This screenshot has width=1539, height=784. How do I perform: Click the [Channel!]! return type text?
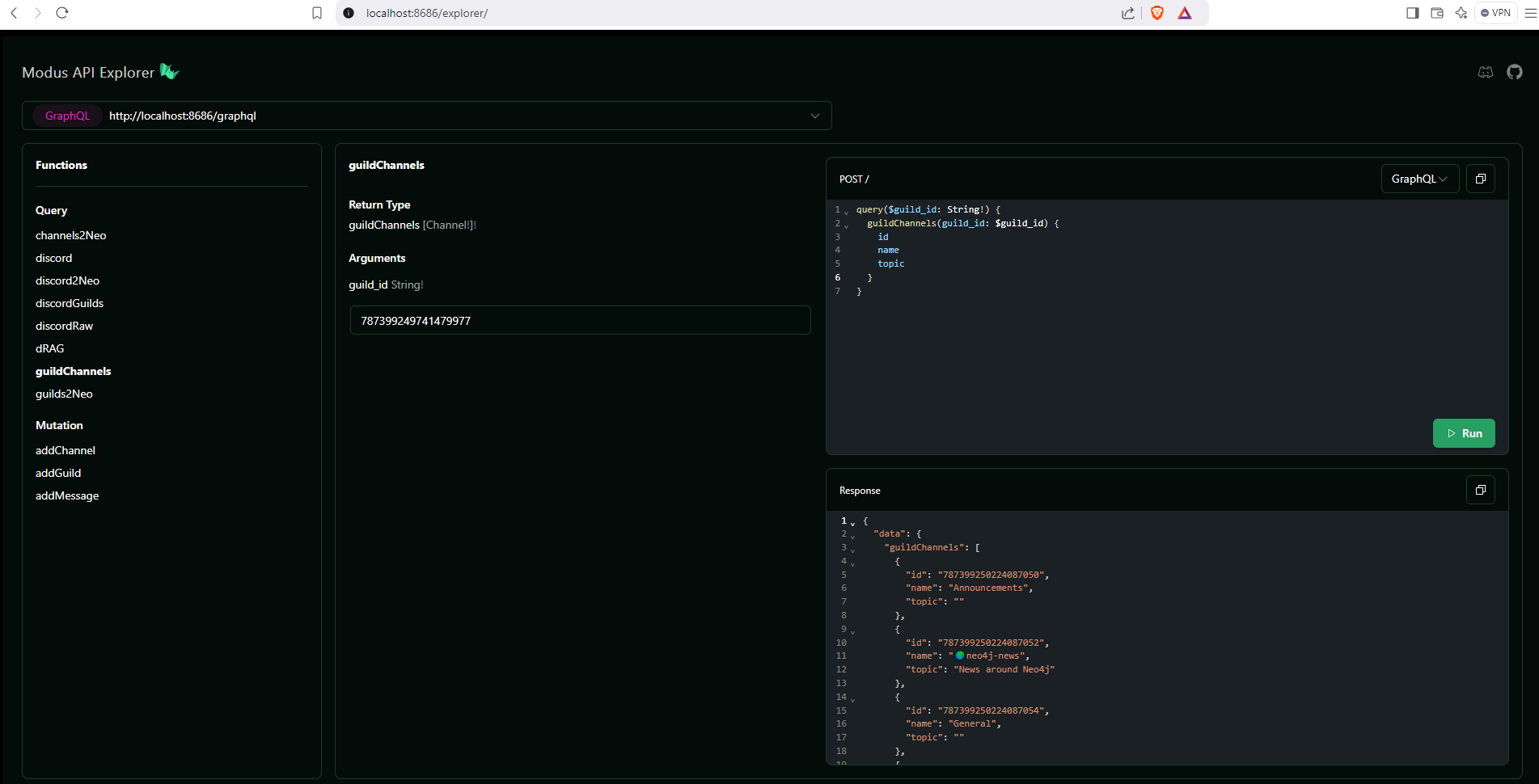(450, 225)
